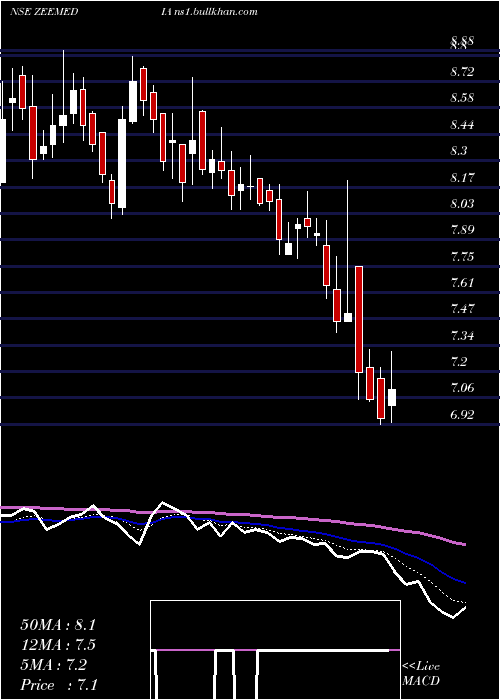Click the 8.3 price axis label
Image resolution: width=500 pixels, height=700 pixels.
pyautogui.click(x=459, y=151)
